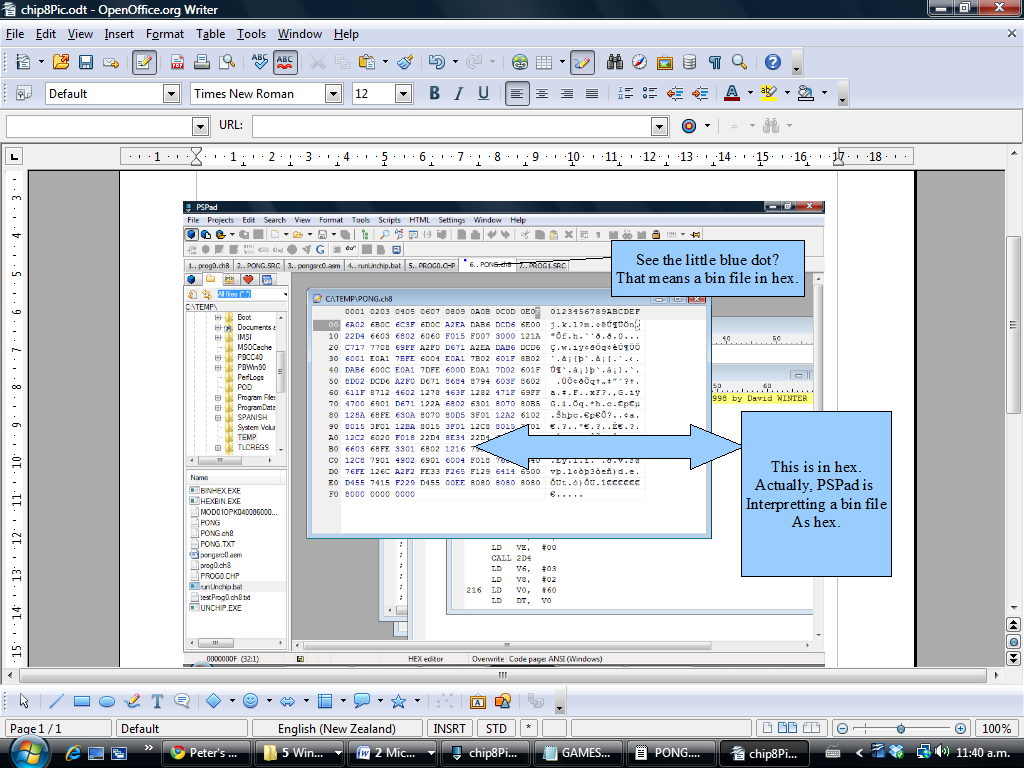
Task: Open Page Preview
Action: (x=227, y=62)
